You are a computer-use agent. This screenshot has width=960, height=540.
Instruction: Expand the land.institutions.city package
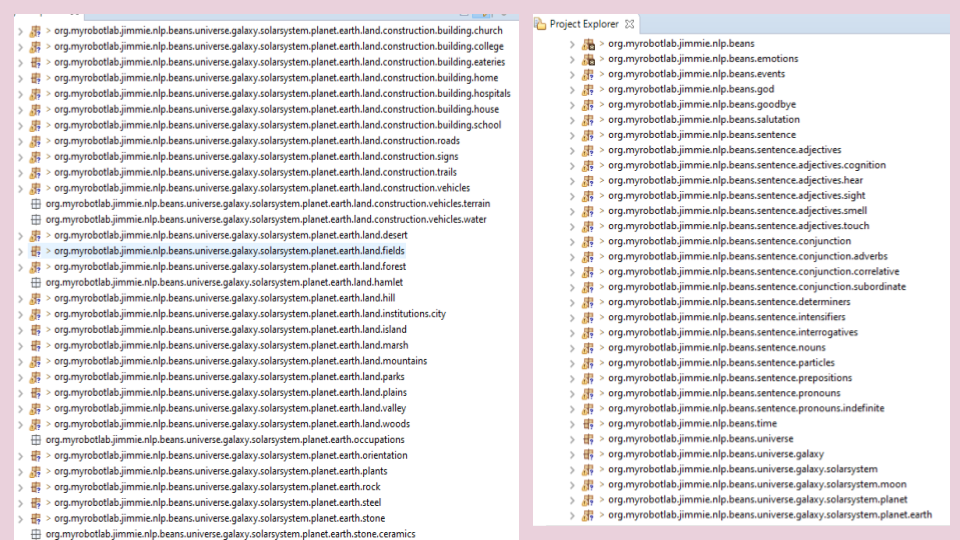20,314
